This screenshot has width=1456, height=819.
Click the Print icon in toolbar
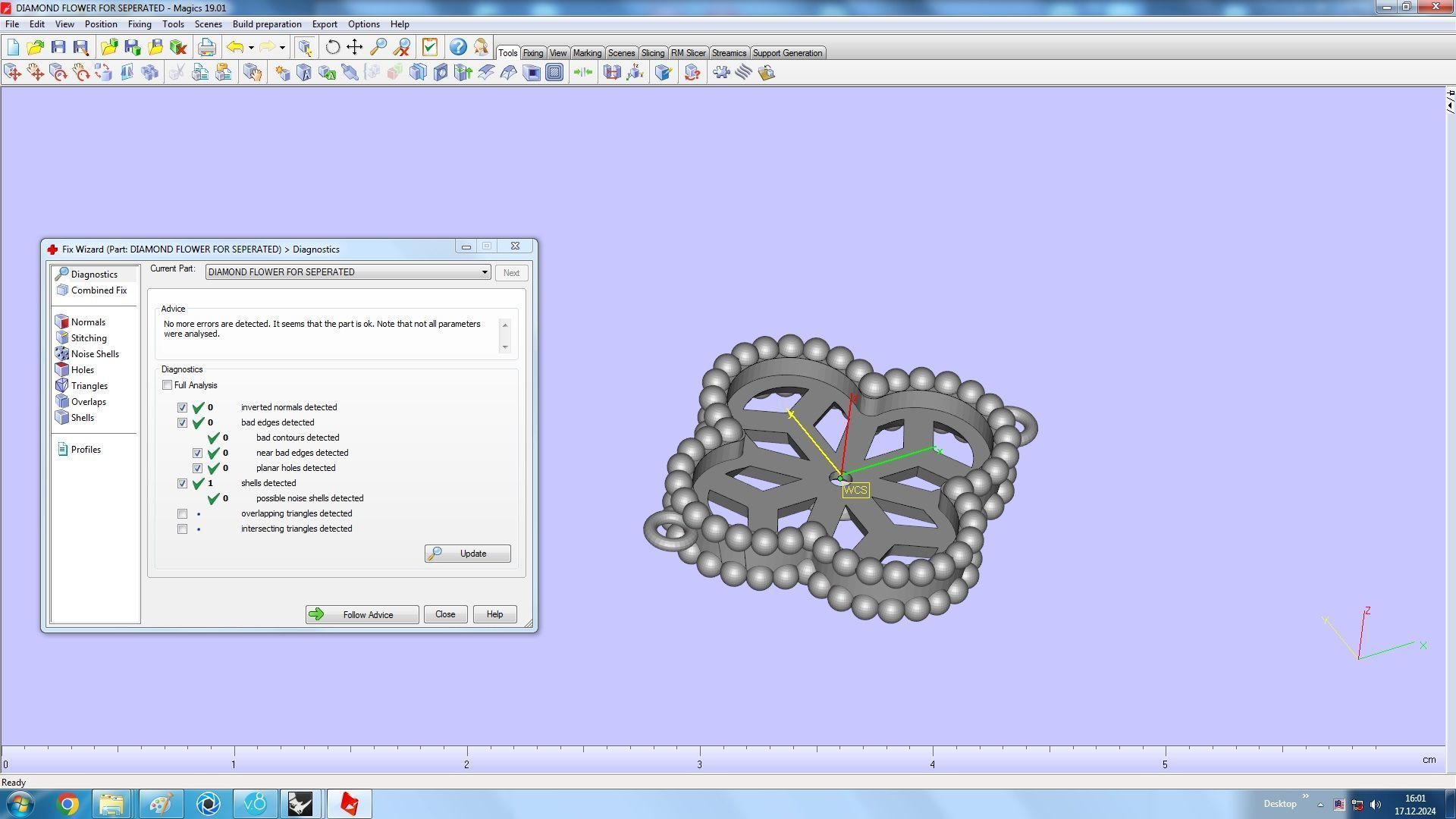[206, 48]
